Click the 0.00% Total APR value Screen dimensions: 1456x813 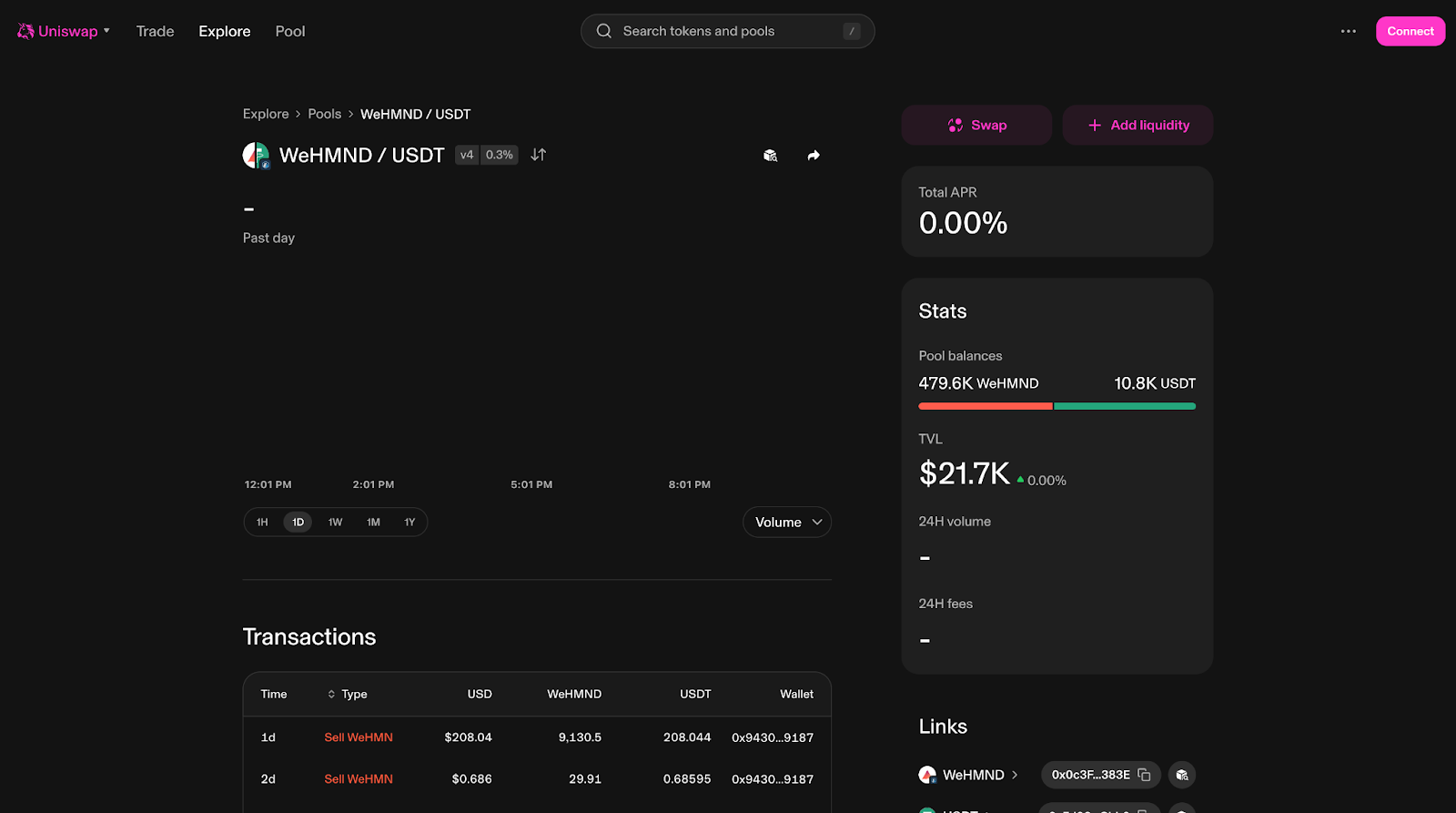[x=963, y=223]
